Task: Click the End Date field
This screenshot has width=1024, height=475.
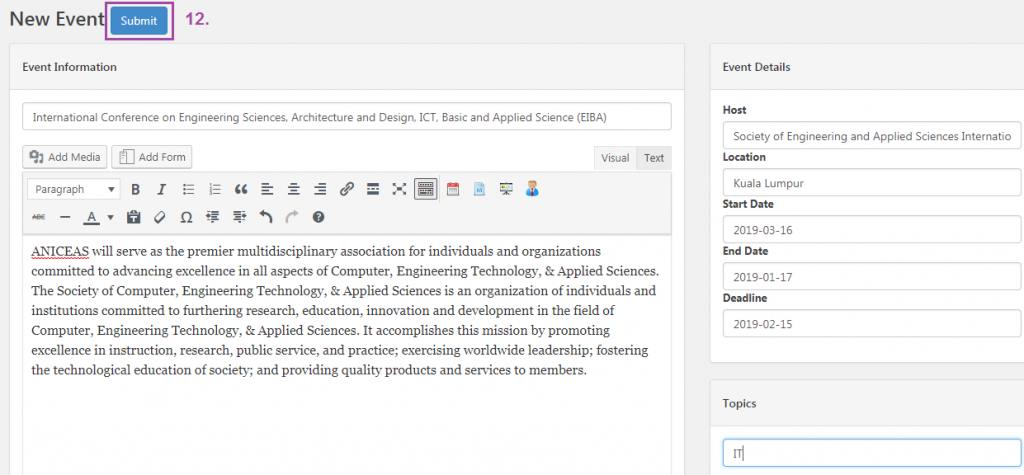Action: 872,277
